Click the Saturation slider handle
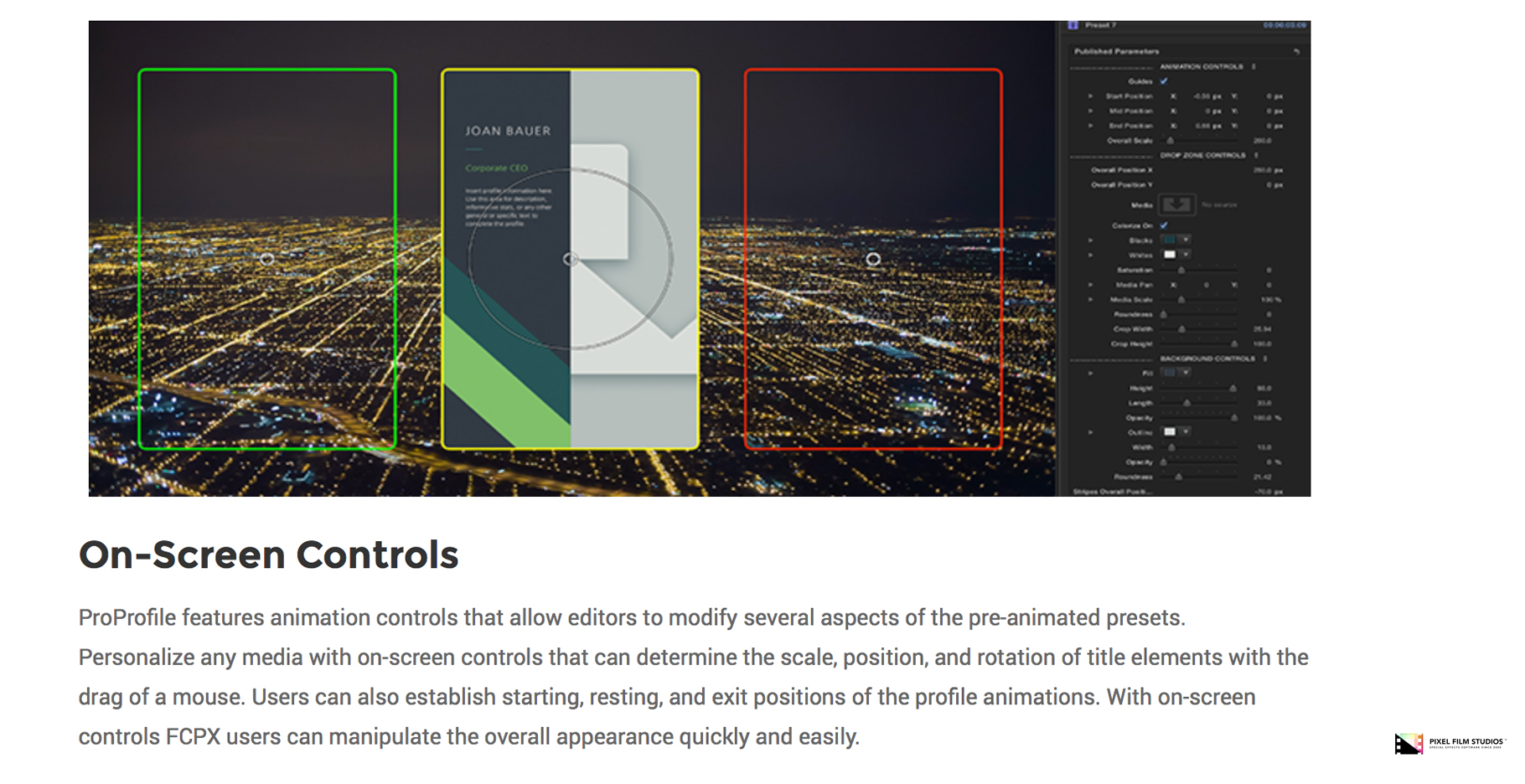This screenshot has width=1525, height=784. pyautogui.click(x=1181, y=270)
